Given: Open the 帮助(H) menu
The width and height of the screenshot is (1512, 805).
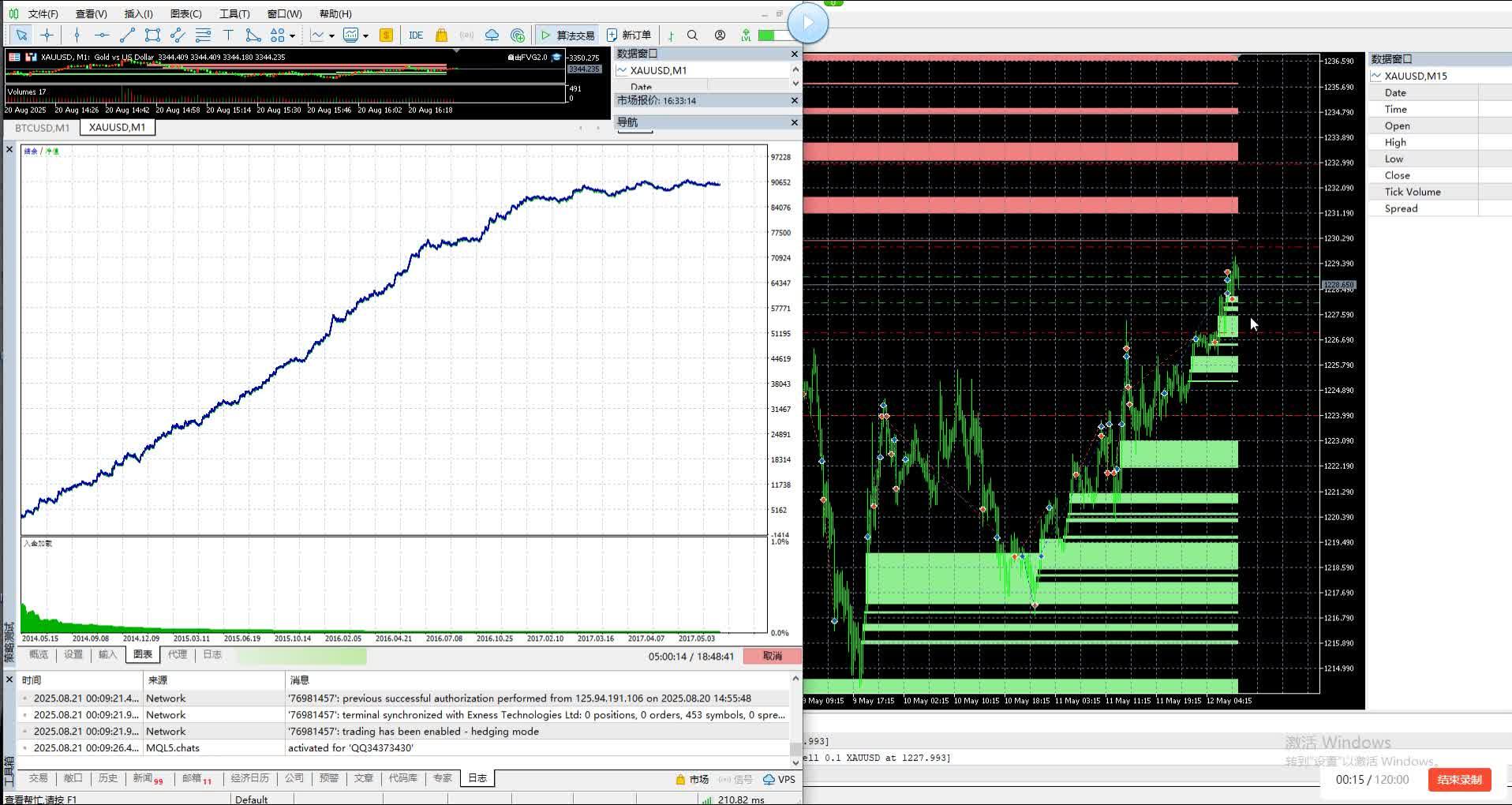Looking at the screenshot, I should [x=335, y=13].
